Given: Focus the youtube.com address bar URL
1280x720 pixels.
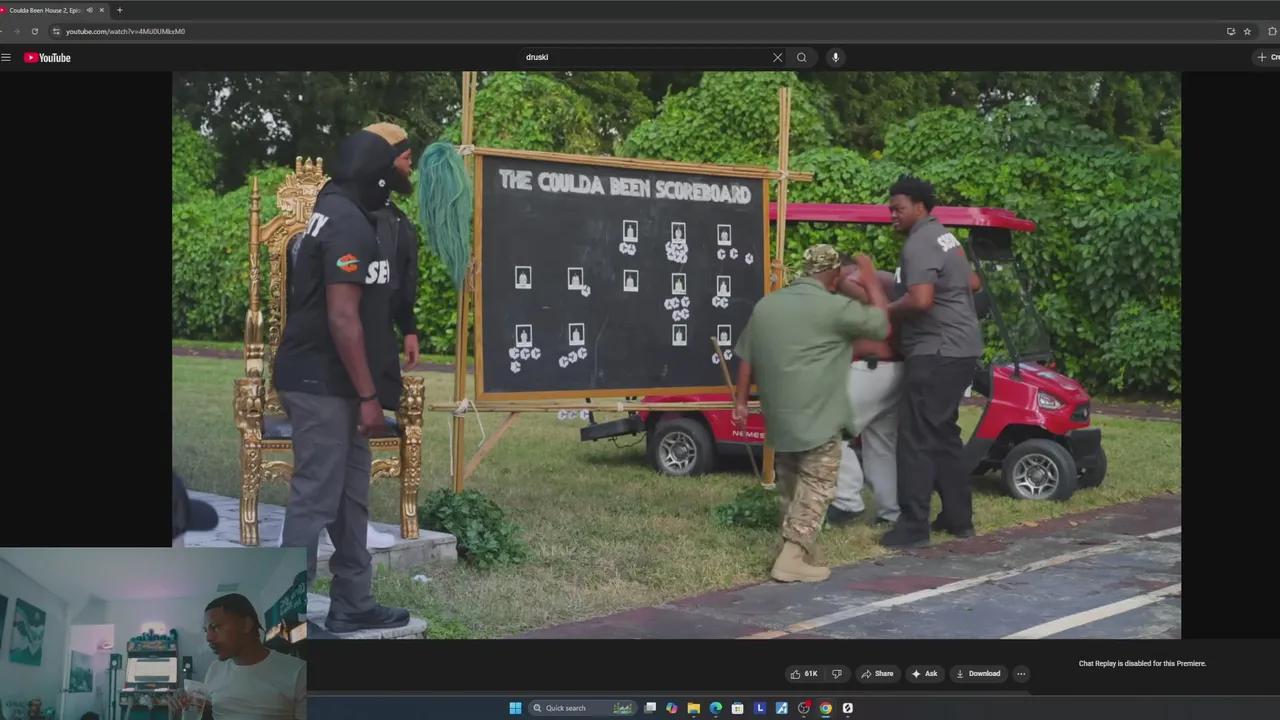Looking at the screenshot, I should [125, 31].
